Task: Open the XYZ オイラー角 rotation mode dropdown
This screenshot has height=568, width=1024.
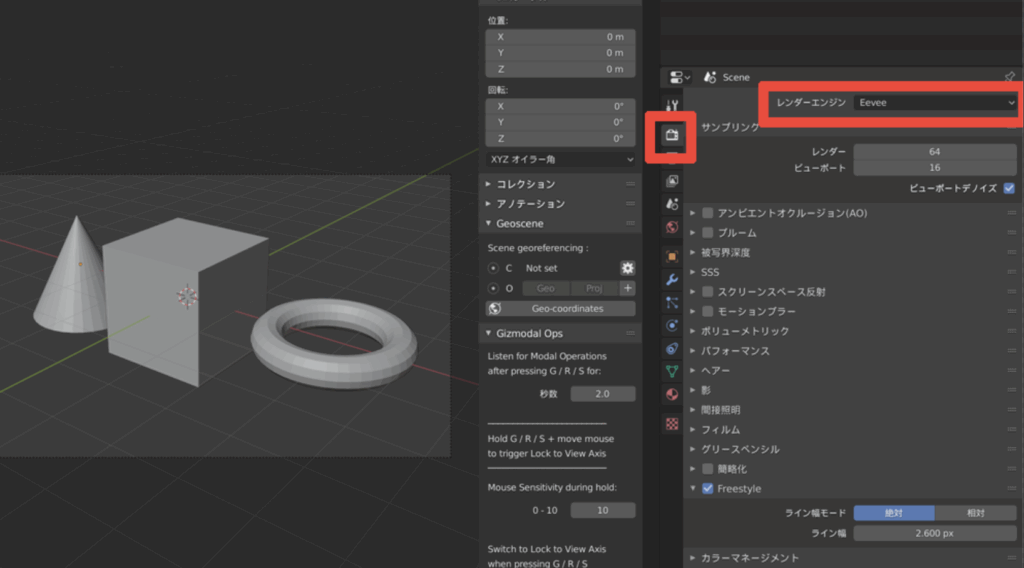Action: [561, 159]
